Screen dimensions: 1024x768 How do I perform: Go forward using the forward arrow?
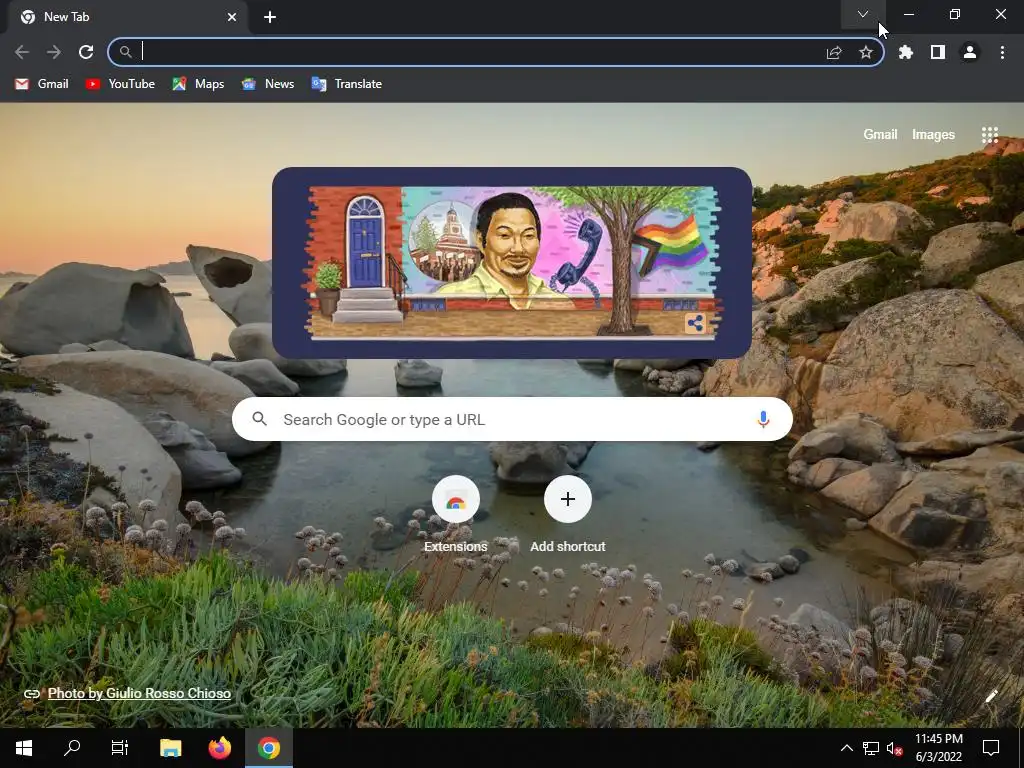(54, 52)
